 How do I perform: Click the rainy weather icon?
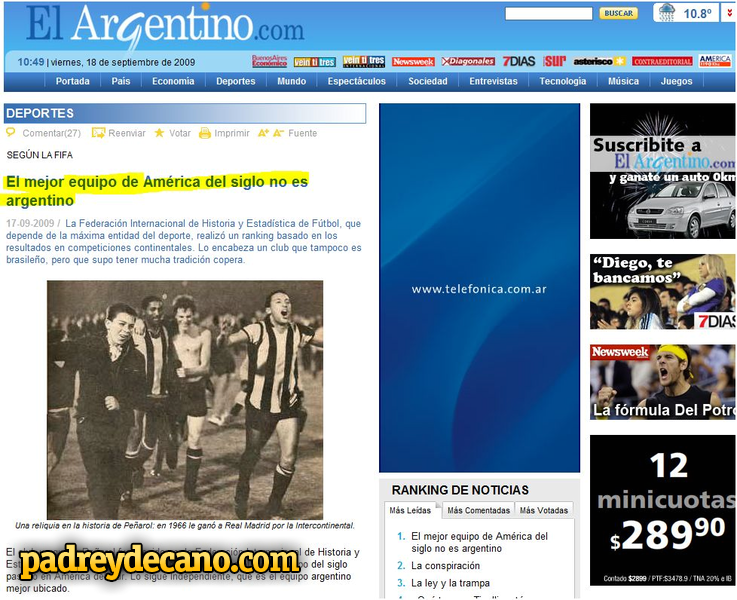coord(666,13)
